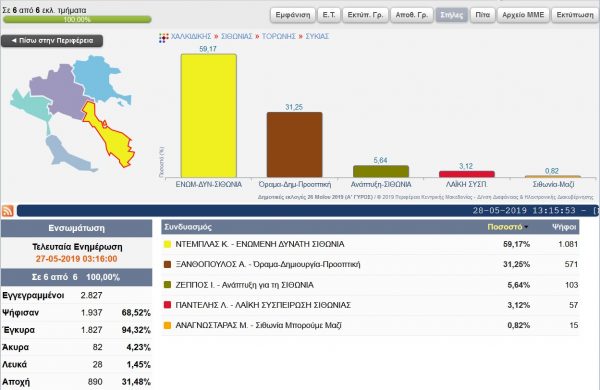Switch to the Στήλες chart view

click(x=452, y=15)
